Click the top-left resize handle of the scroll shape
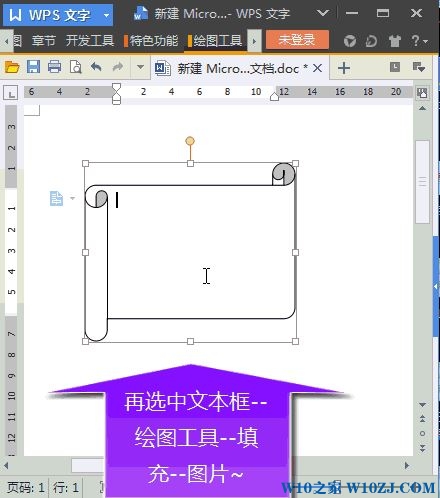The height and width of the screenshot is (498, 440). click(x=85, y=163)
